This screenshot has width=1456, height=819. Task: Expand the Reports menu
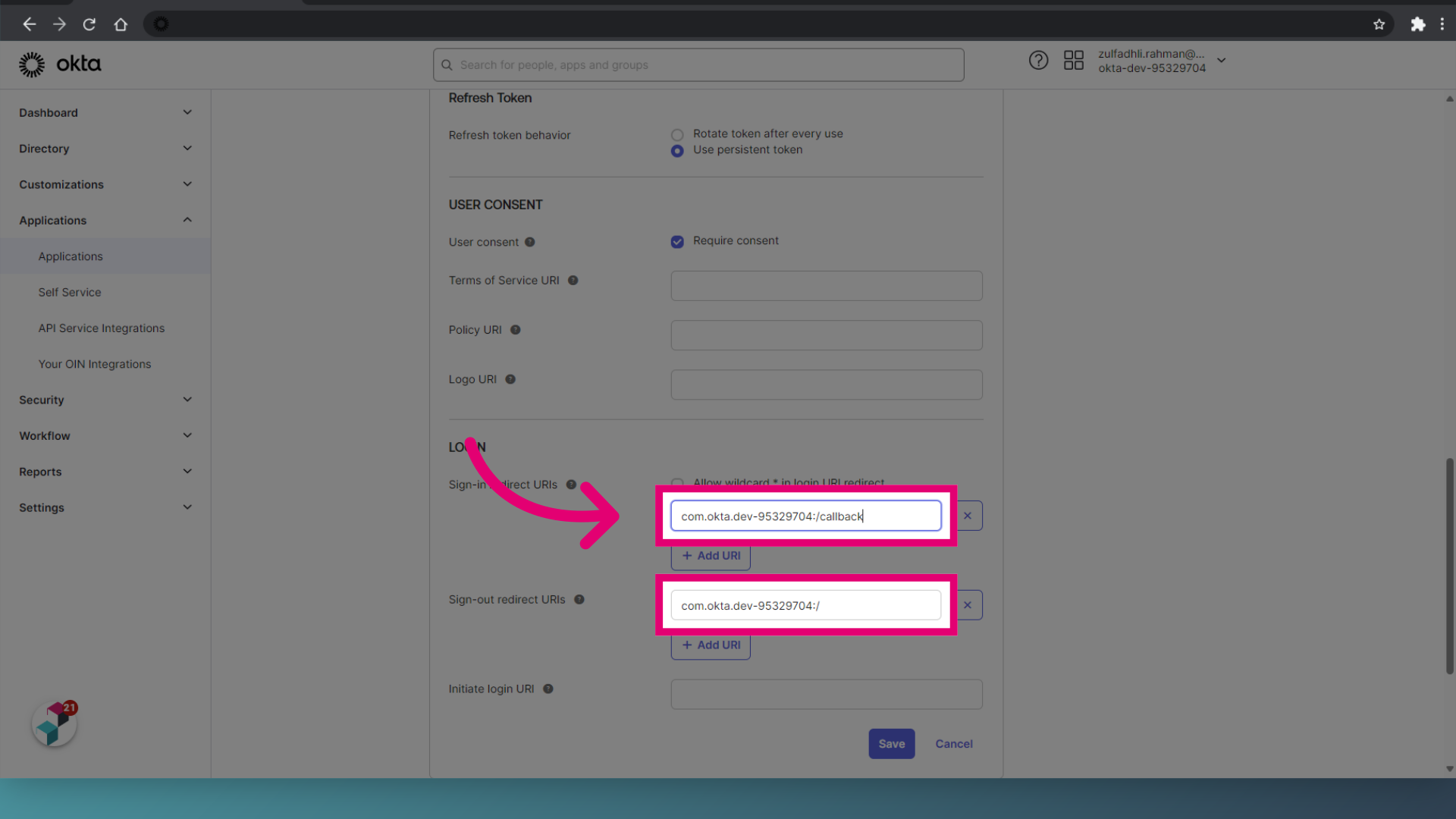pyautogui.click(x=105, y=472)
